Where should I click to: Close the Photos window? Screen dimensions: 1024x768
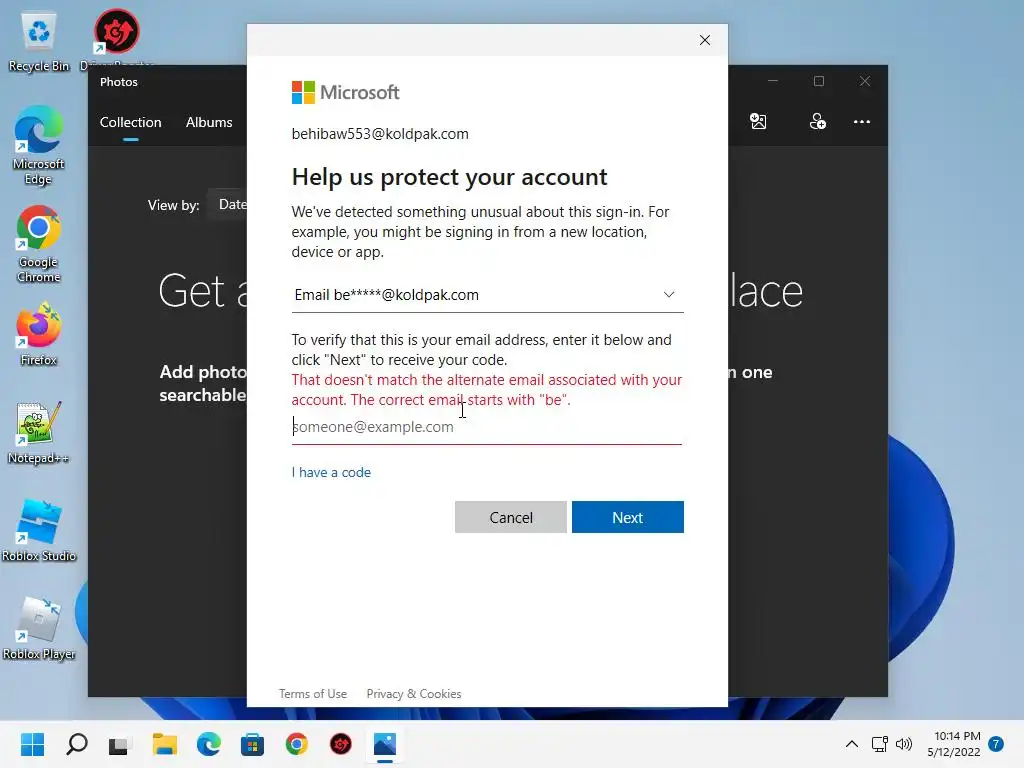pos(865,81)
